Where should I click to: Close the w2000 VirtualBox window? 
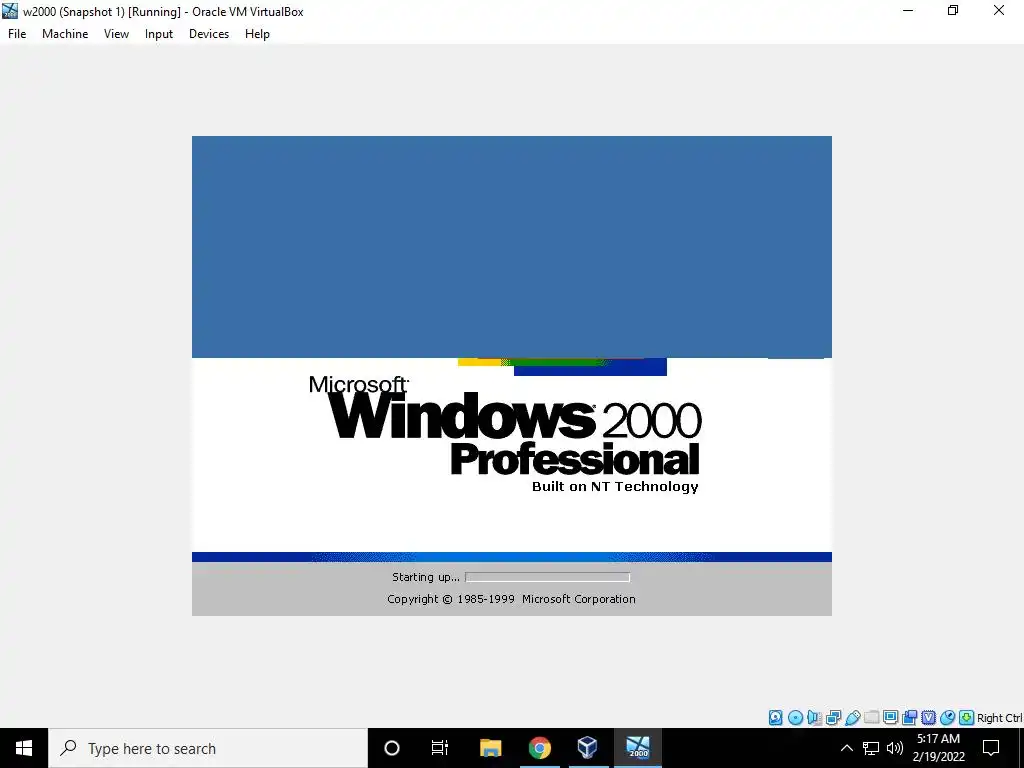tap(999, 11)
